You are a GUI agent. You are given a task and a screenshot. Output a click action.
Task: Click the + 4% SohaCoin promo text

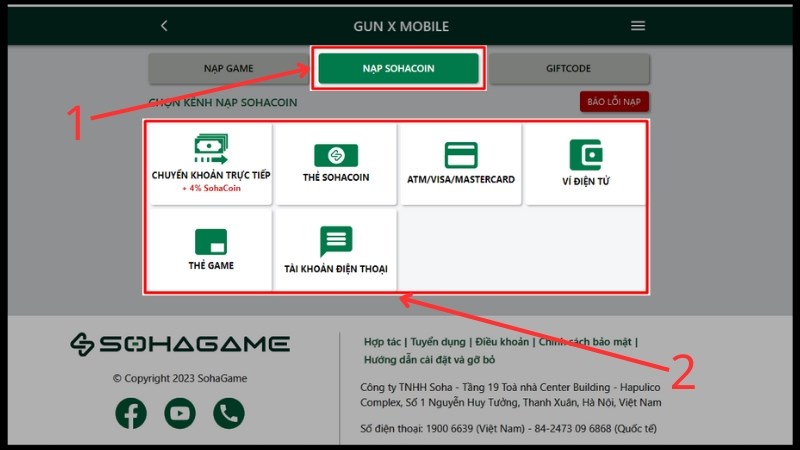(x=211, y=188)
